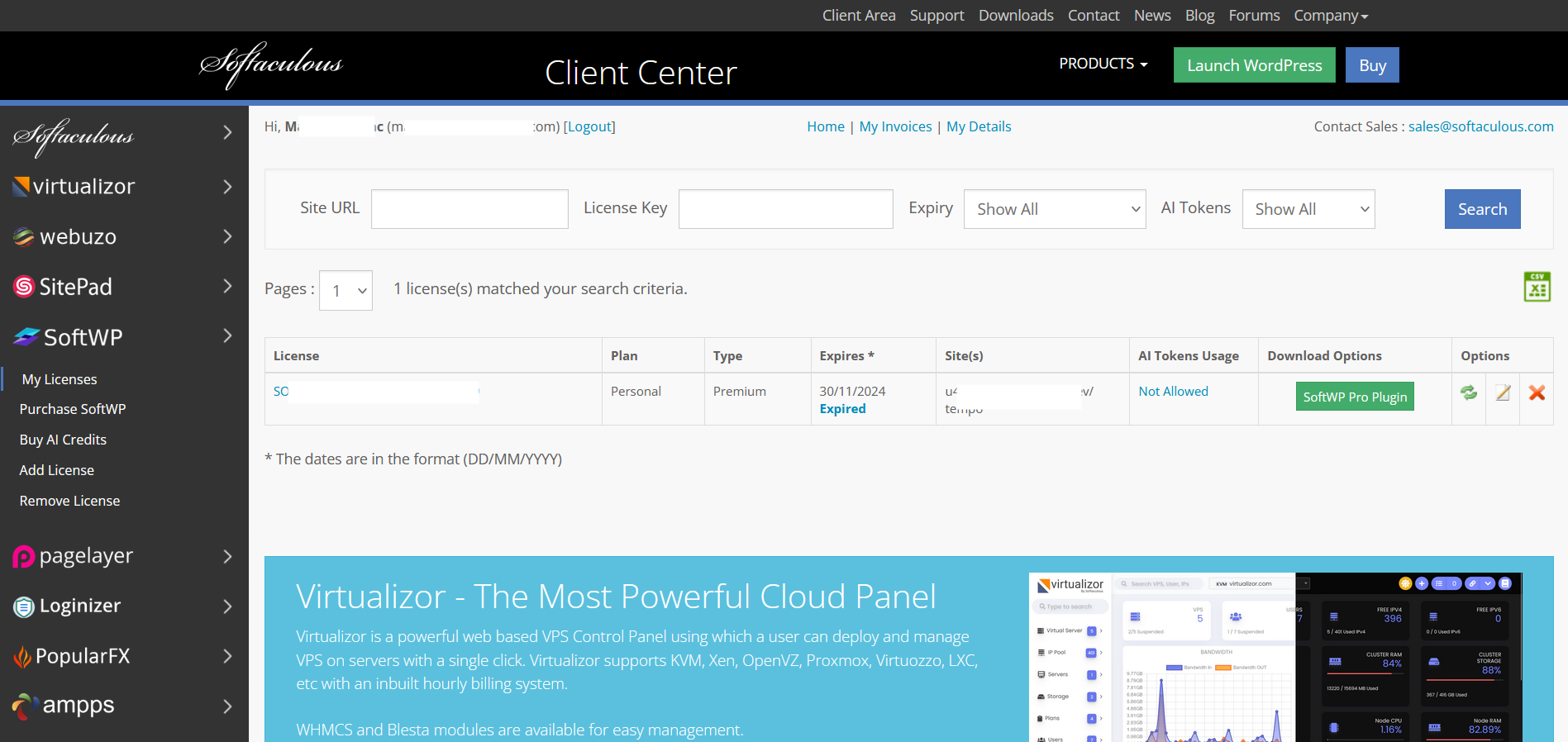Expand the Loginizer sidebar chevron

(x=227, y=606)
